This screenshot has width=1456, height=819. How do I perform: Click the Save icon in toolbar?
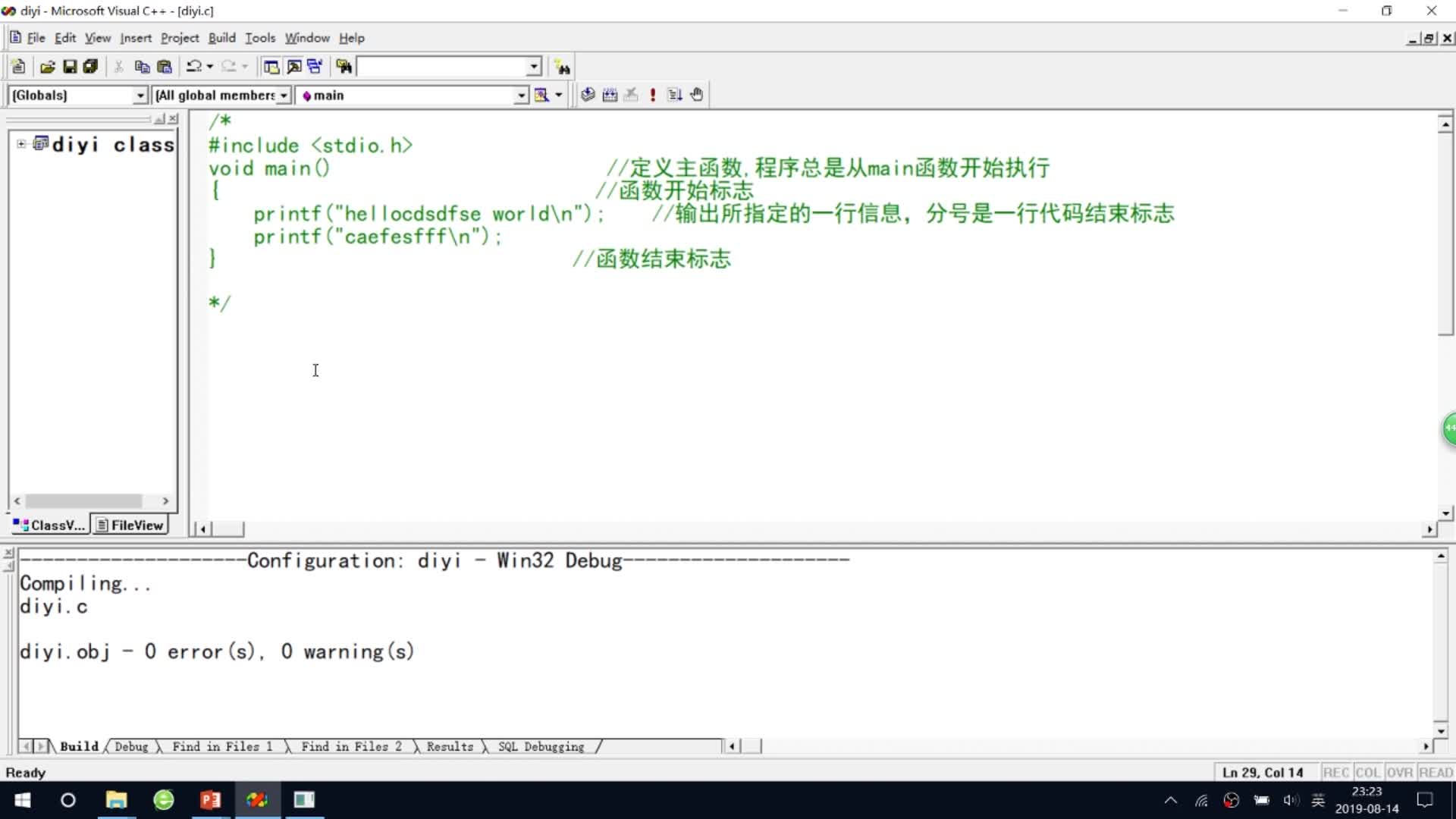[x=69, y=67]
